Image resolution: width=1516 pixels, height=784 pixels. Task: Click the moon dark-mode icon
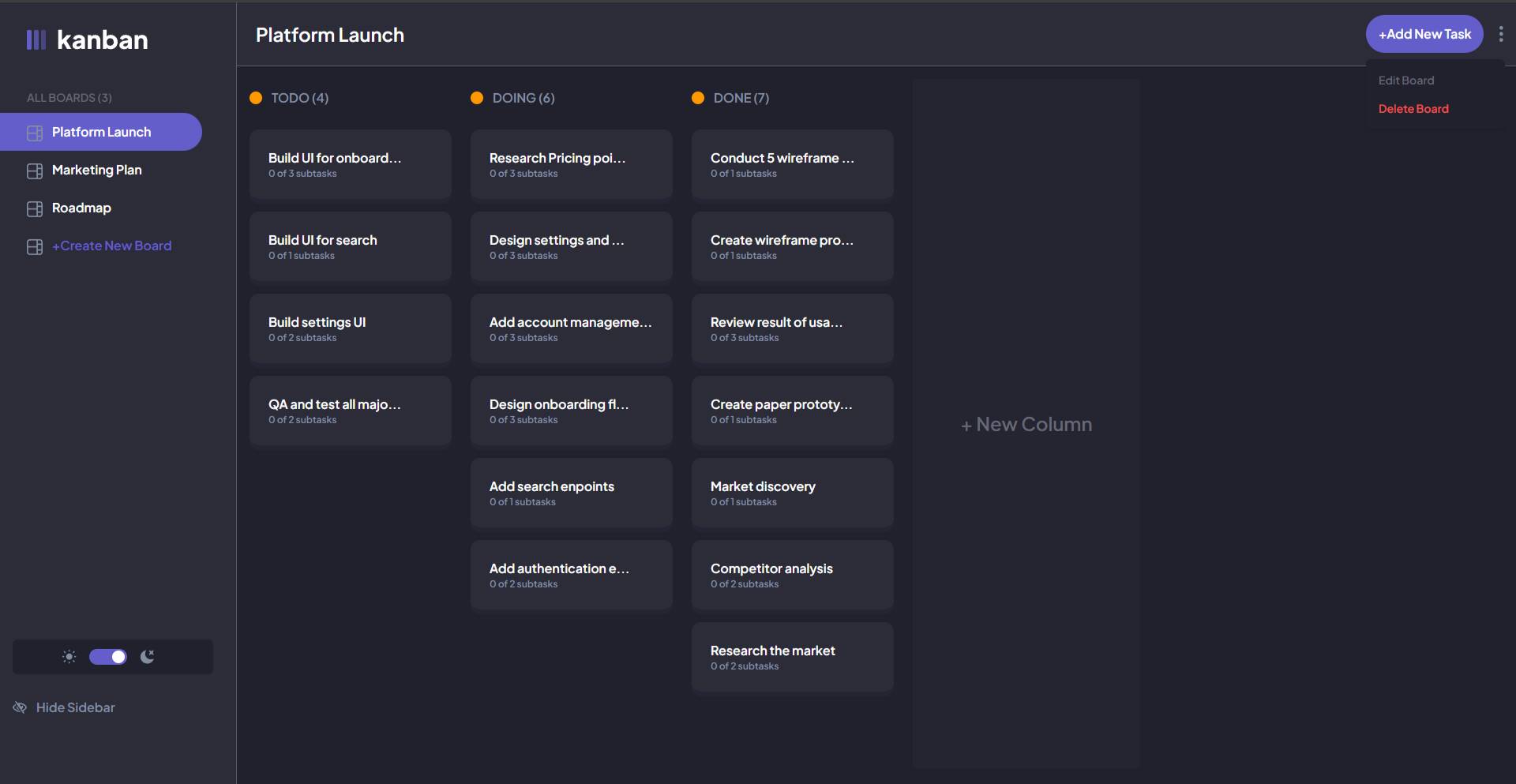pos(147,657)
